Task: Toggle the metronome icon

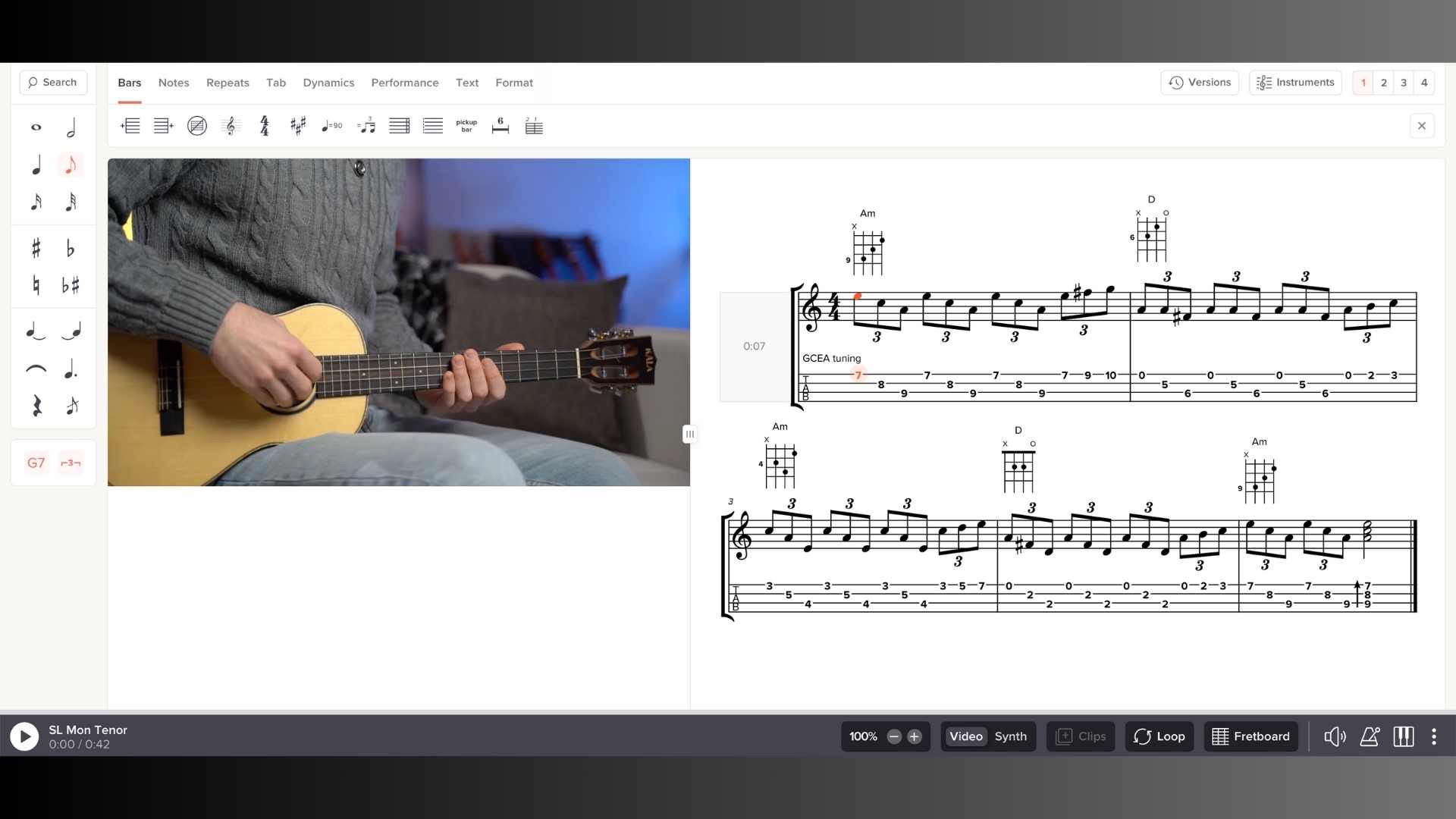Action: (1369, 736)
